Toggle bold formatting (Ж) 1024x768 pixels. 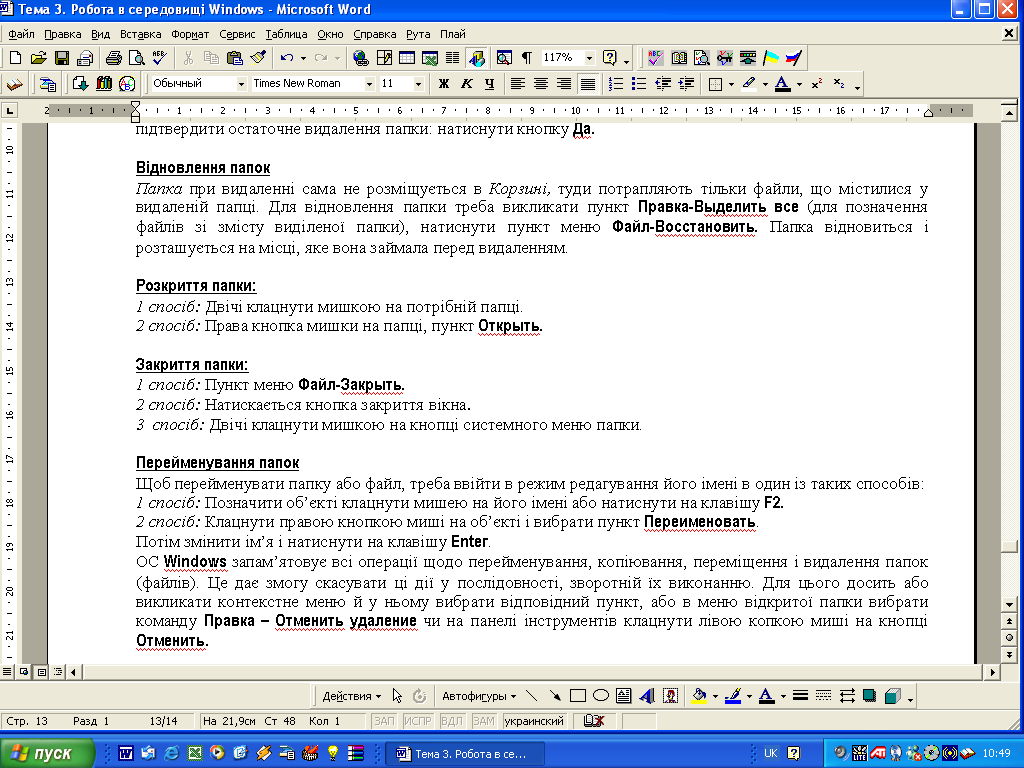(x=444, y=84)
